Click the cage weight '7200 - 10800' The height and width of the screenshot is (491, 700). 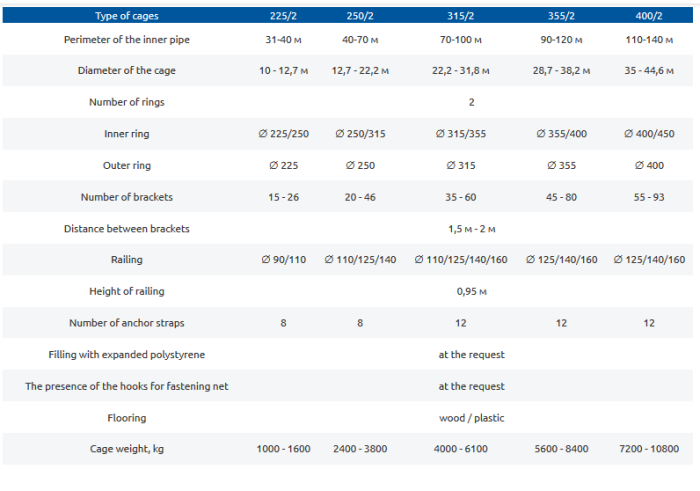pyautogui.click(x=649, y=449)
